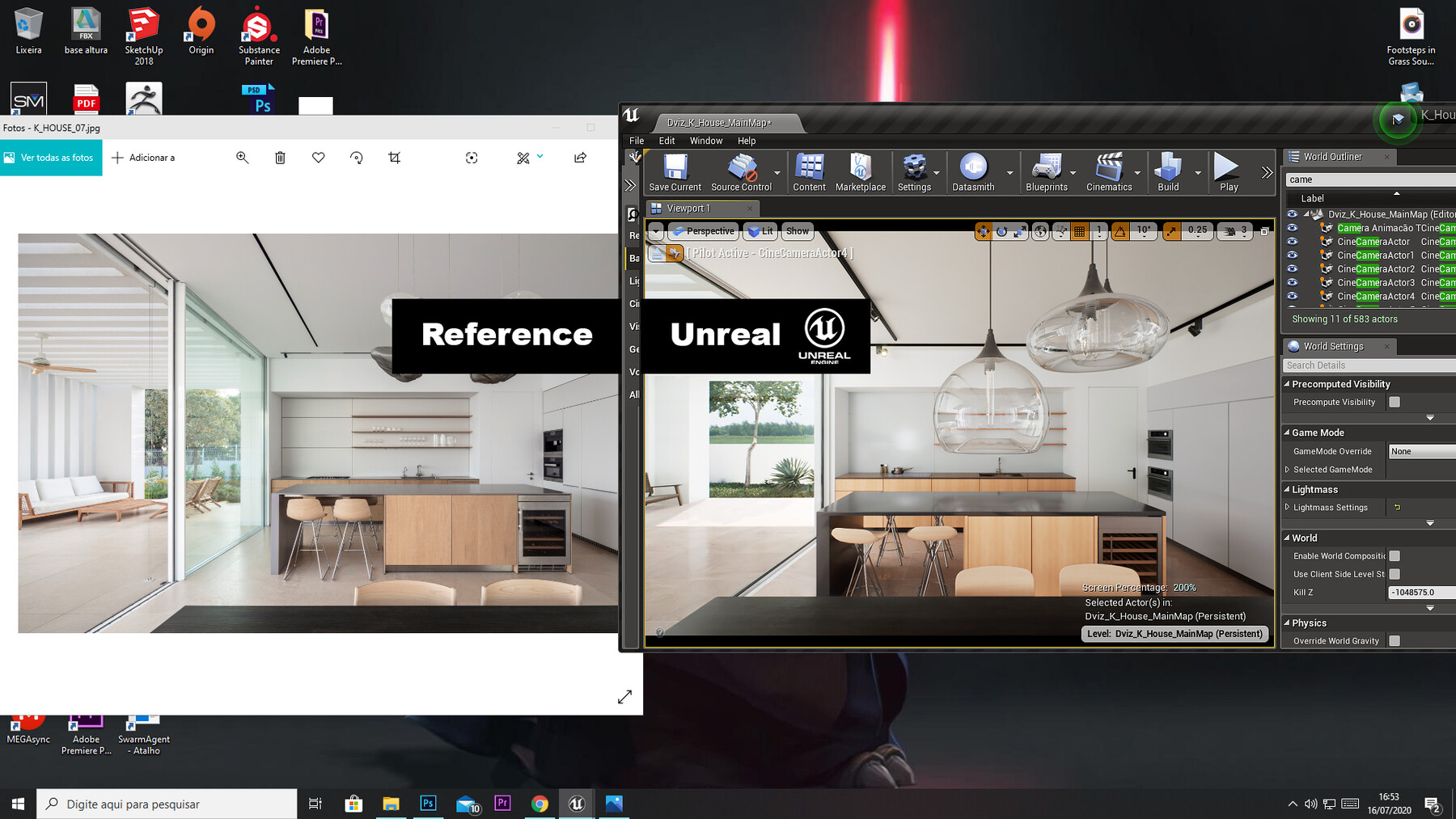Select the Rotate tool in the viewport

[1001, 232]
